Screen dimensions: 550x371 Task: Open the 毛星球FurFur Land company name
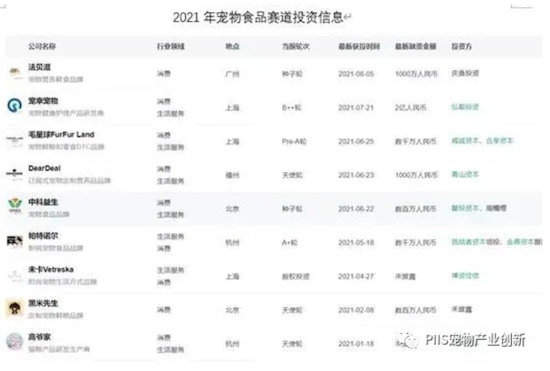[x=61, y=135]
